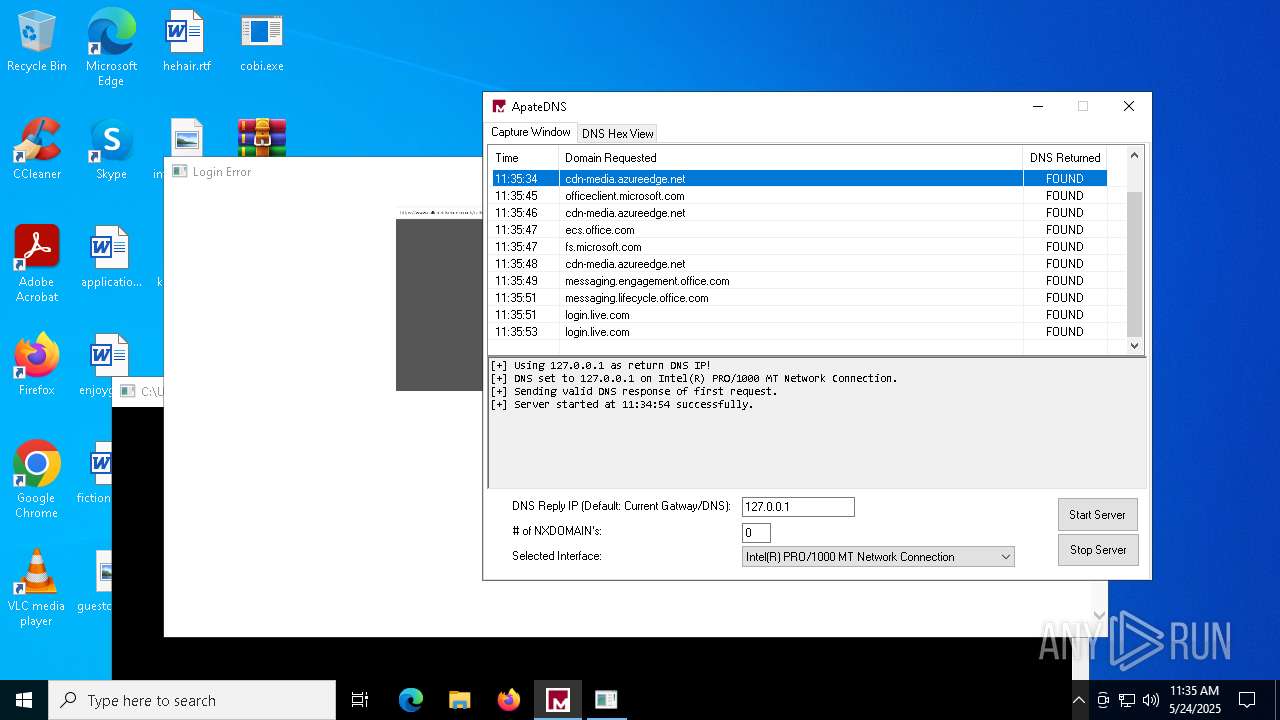Open File Explorer from the taskbar
The image size is (1280, 720).
459,700
